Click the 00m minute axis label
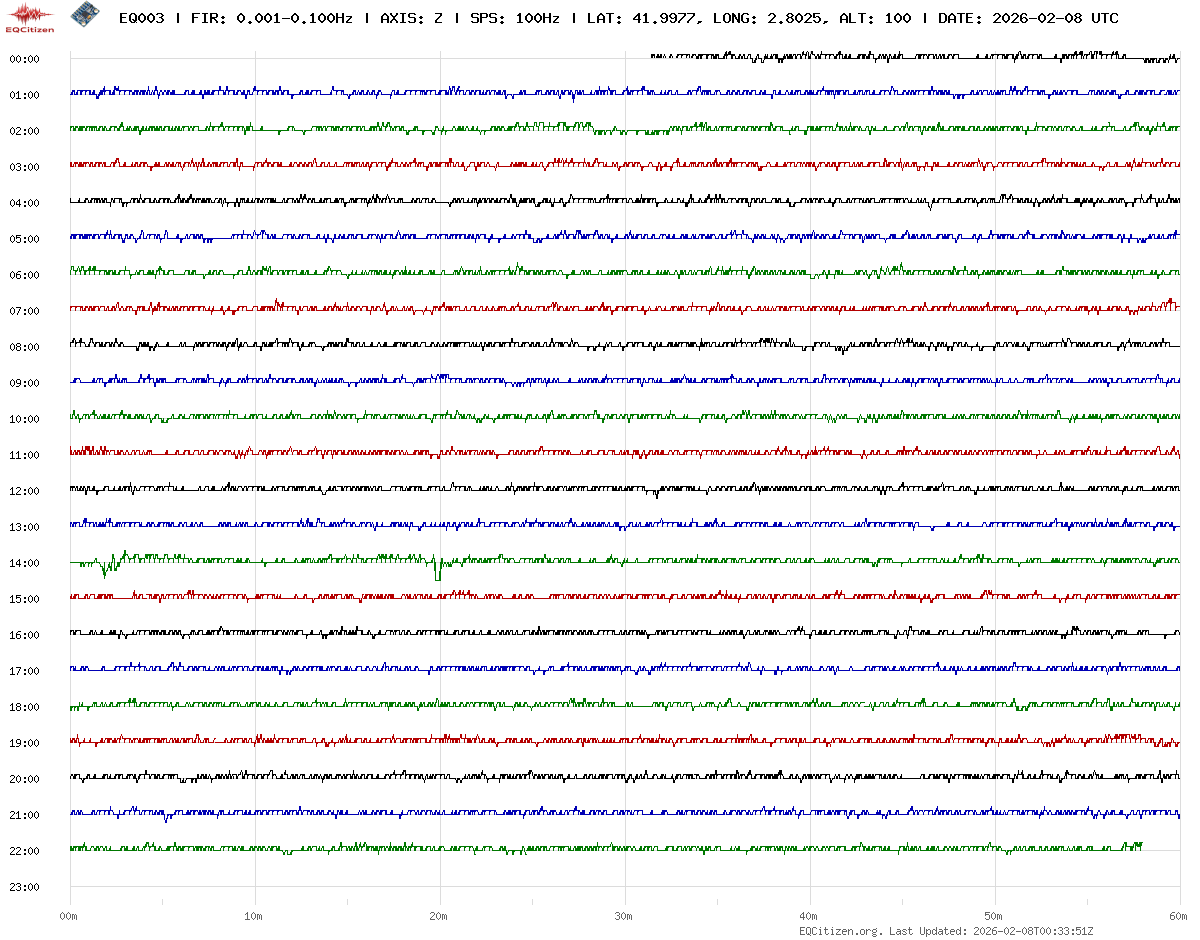 [69, 916]
